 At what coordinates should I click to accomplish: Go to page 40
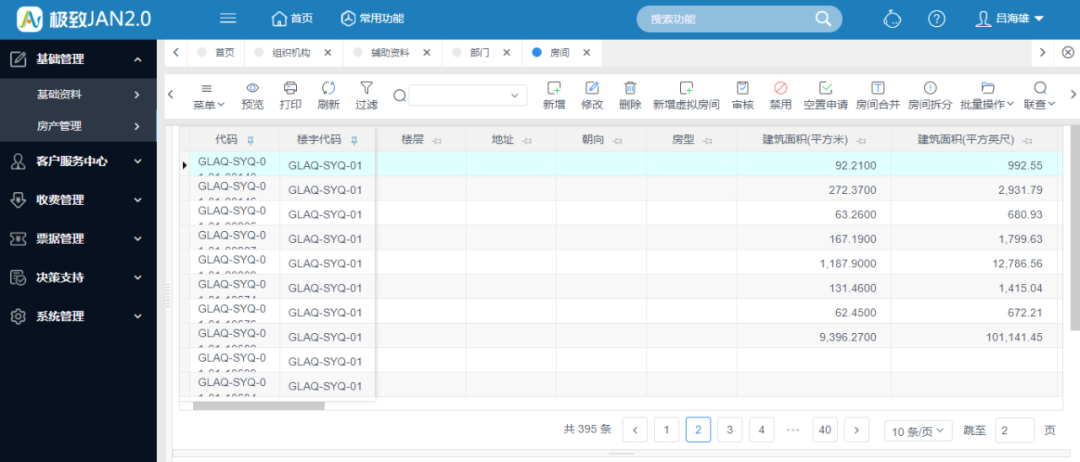(824, 430)
